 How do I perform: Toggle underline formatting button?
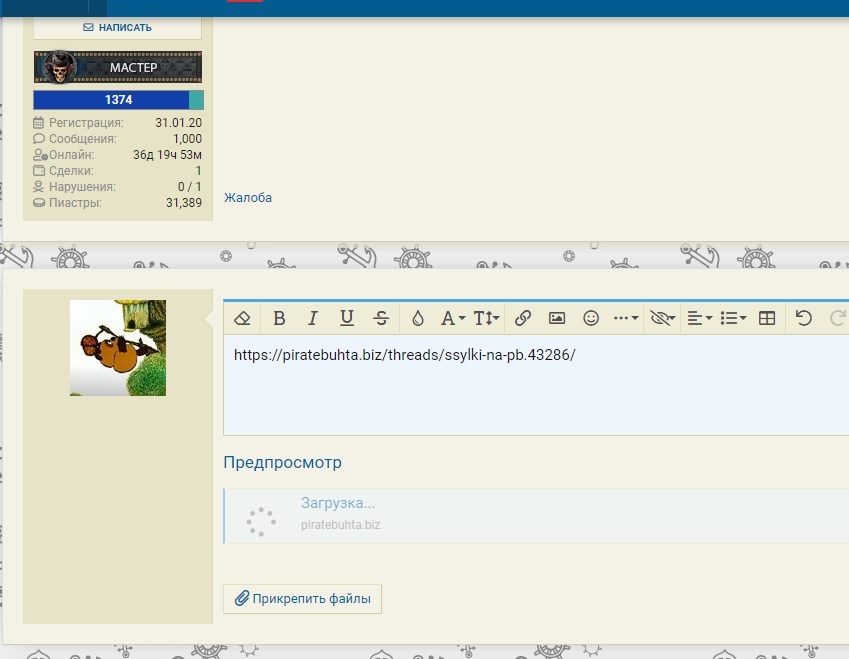coord(347,318)
